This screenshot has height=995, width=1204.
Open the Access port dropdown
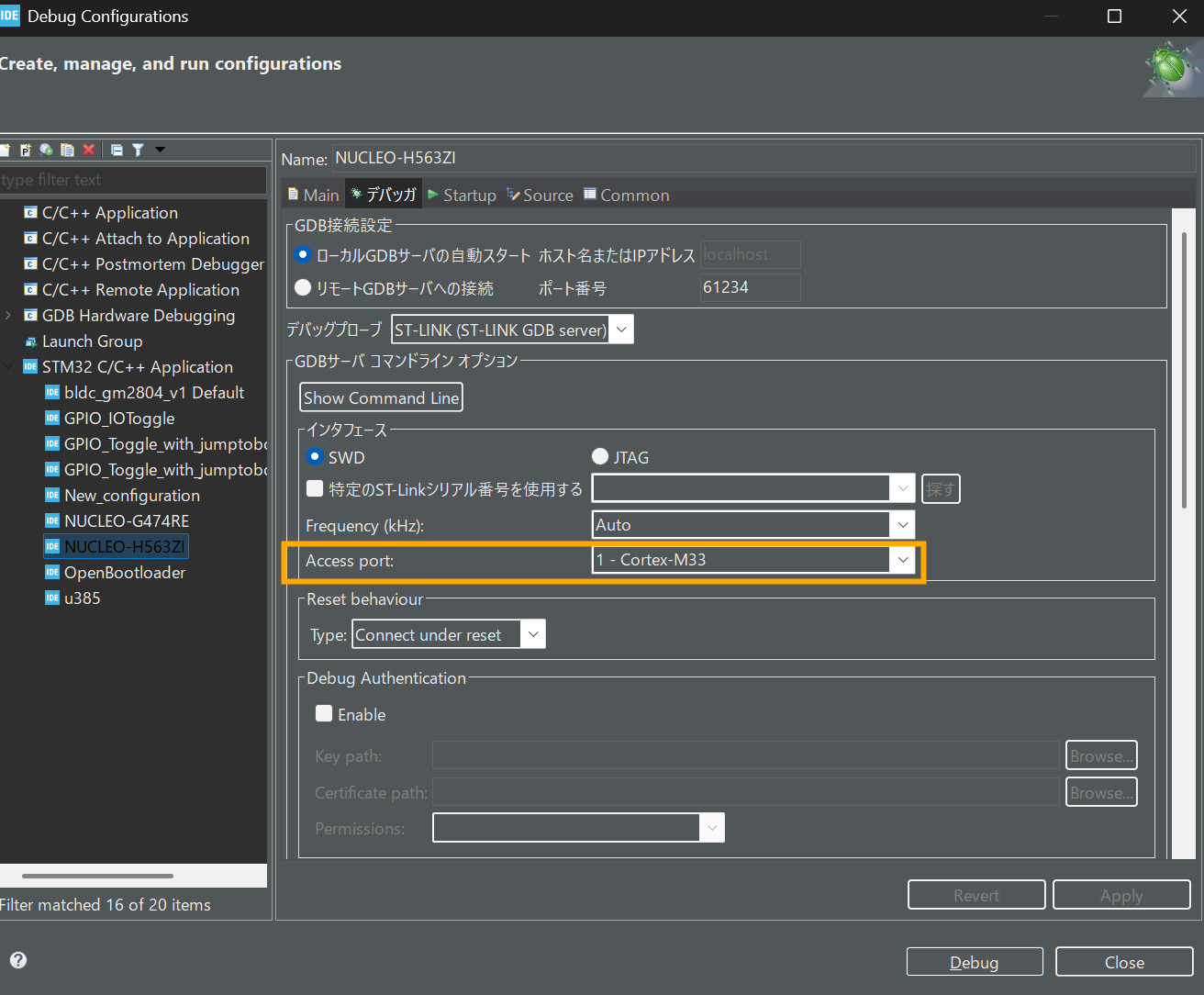pos(902,560)
